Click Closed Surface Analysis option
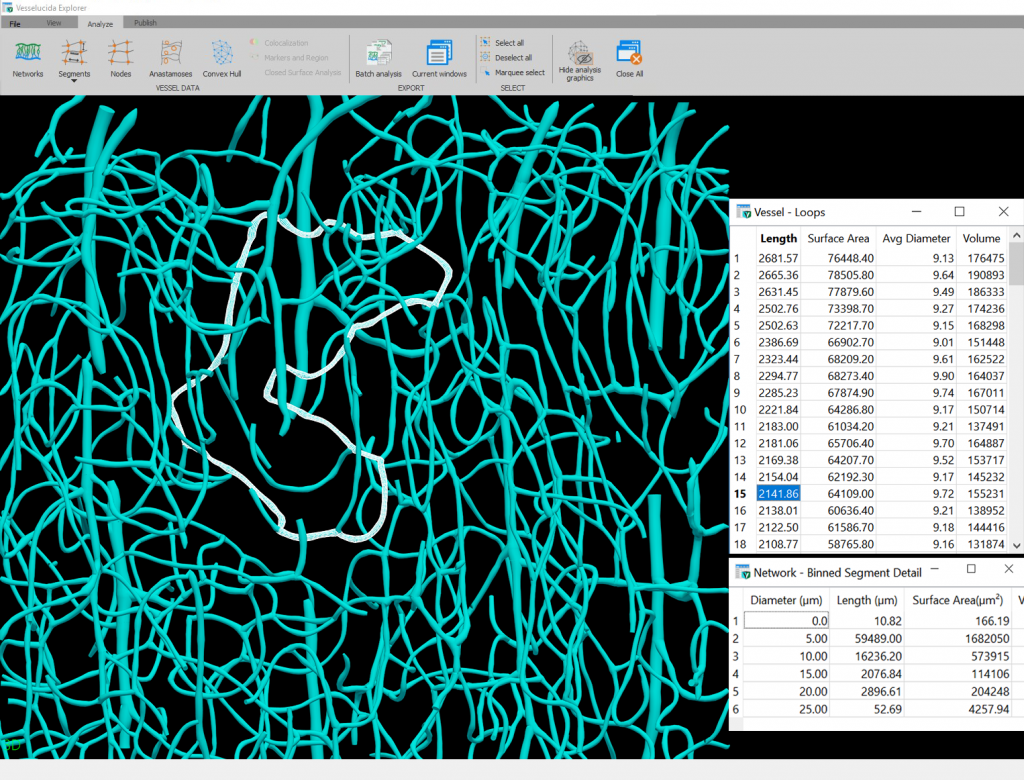This screenshot has width=1024, height=780. coord(302,73)
